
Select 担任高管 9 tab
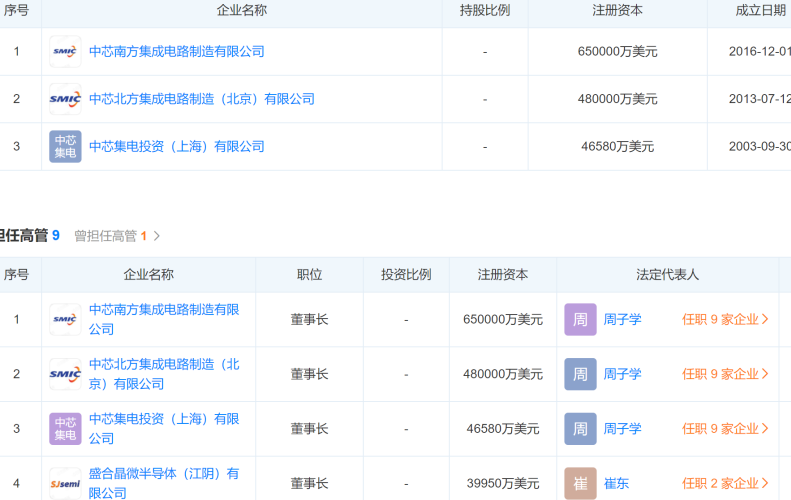pos(30,236)
